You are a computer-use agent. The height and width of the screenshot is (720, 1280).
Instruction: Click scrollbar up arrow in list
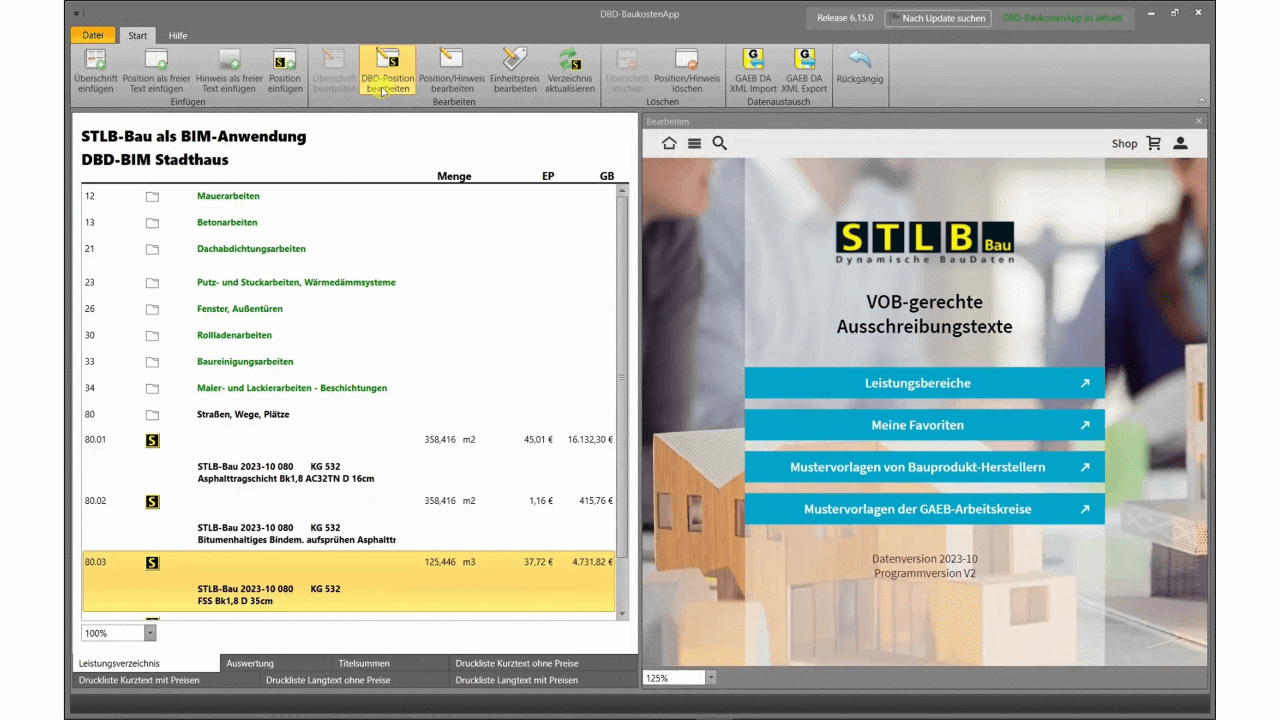(622, 189)
